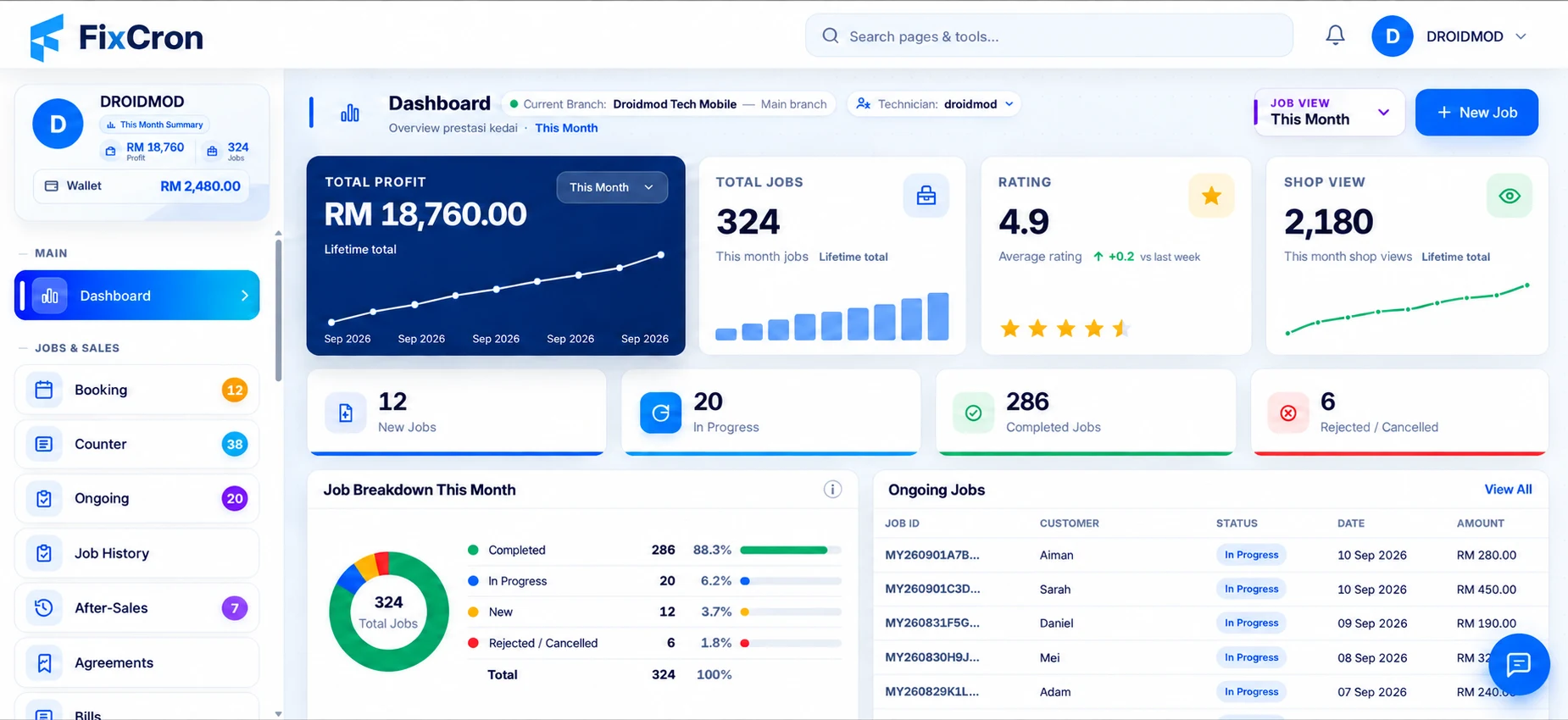Click the This Month Summary badge
This screenshot has width=1568, height=720.
[155, 125]
